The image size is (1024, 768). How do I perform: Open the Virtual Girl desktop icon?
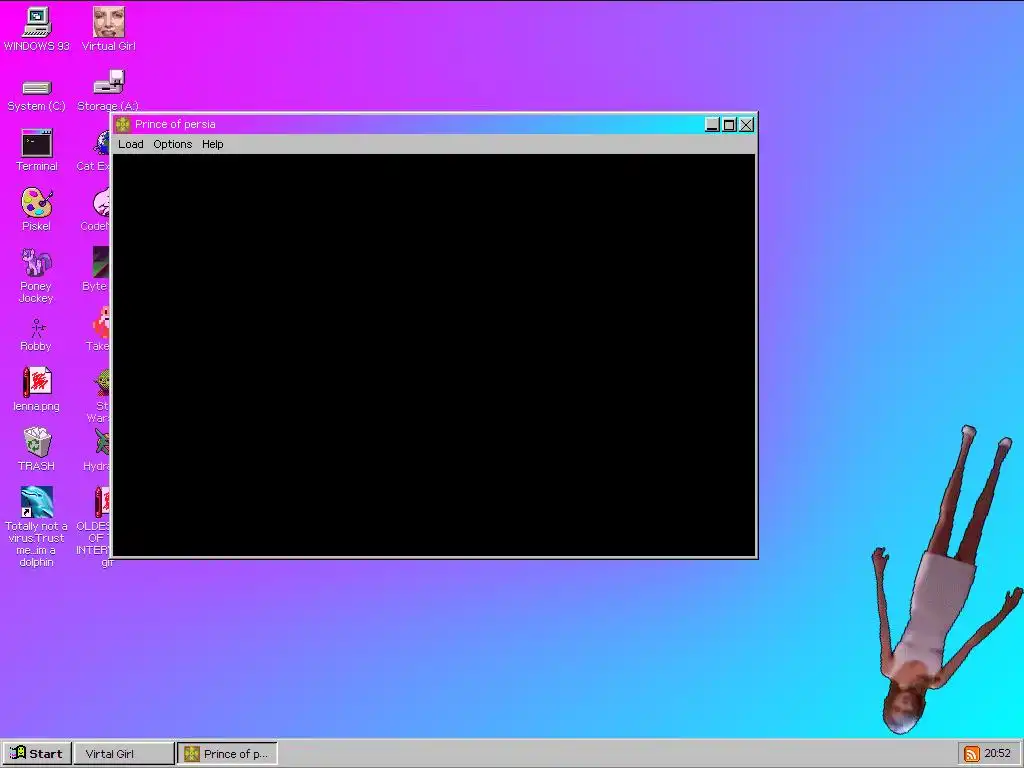point(108,29)
